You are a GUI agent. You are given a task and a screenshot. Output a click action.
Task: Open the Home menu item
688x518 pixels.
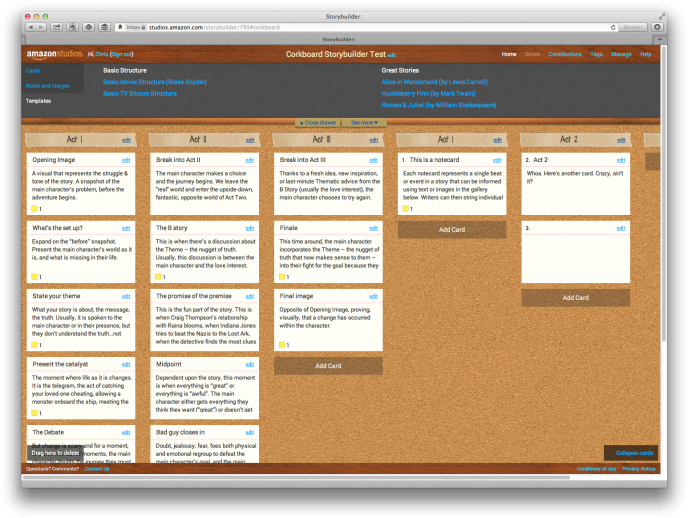(x=509, y=54)
